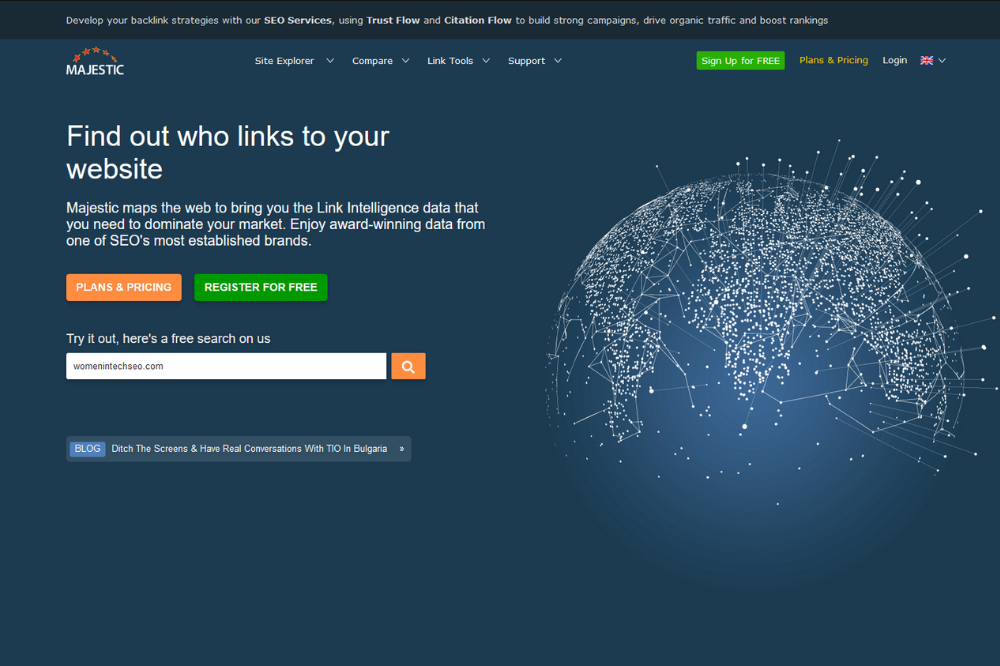Expand the Site Explorer dropdown chevron

coord(330,61)
